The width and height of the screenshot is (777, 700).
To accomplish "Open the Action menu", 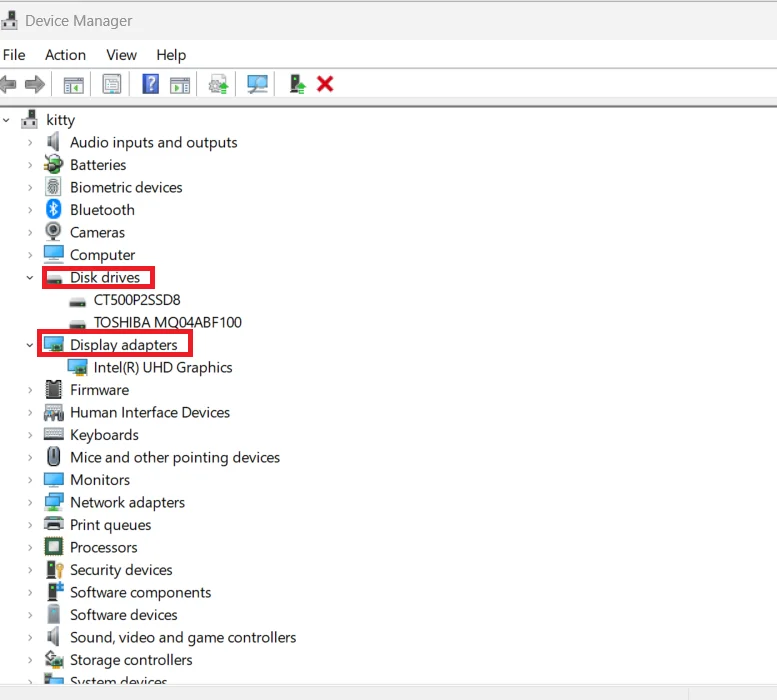I will click(x=65, y=54).
